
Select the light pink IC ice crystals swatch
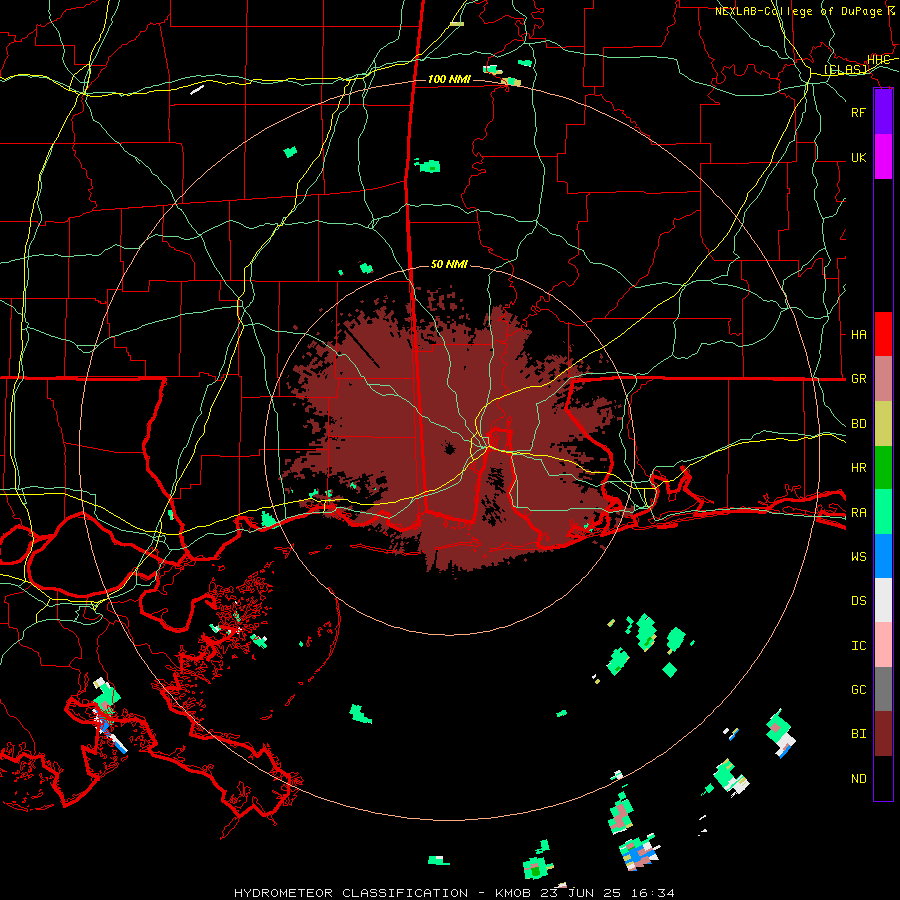coord(883,645)
